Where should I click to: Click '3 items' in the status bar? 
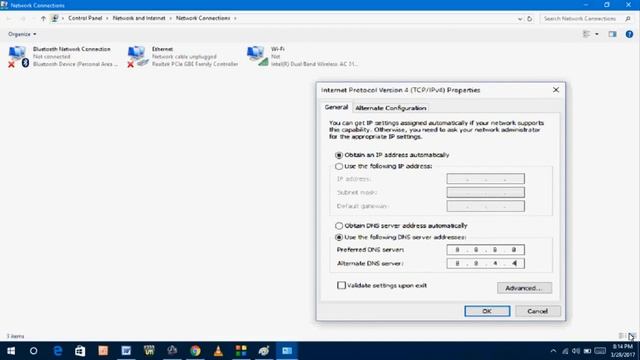point(16,336)
